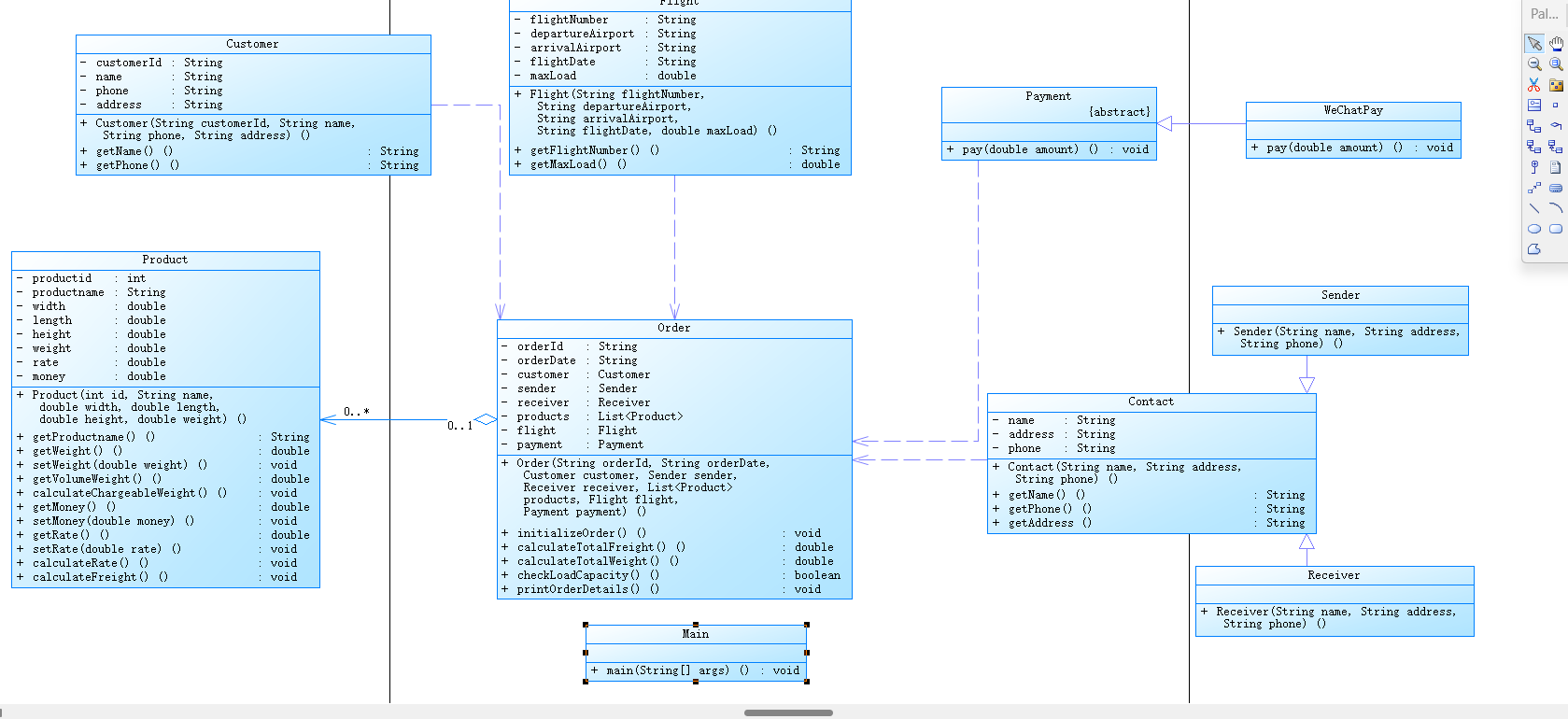
Task: Select the Product class title
Action: click(x=165, y=260)
